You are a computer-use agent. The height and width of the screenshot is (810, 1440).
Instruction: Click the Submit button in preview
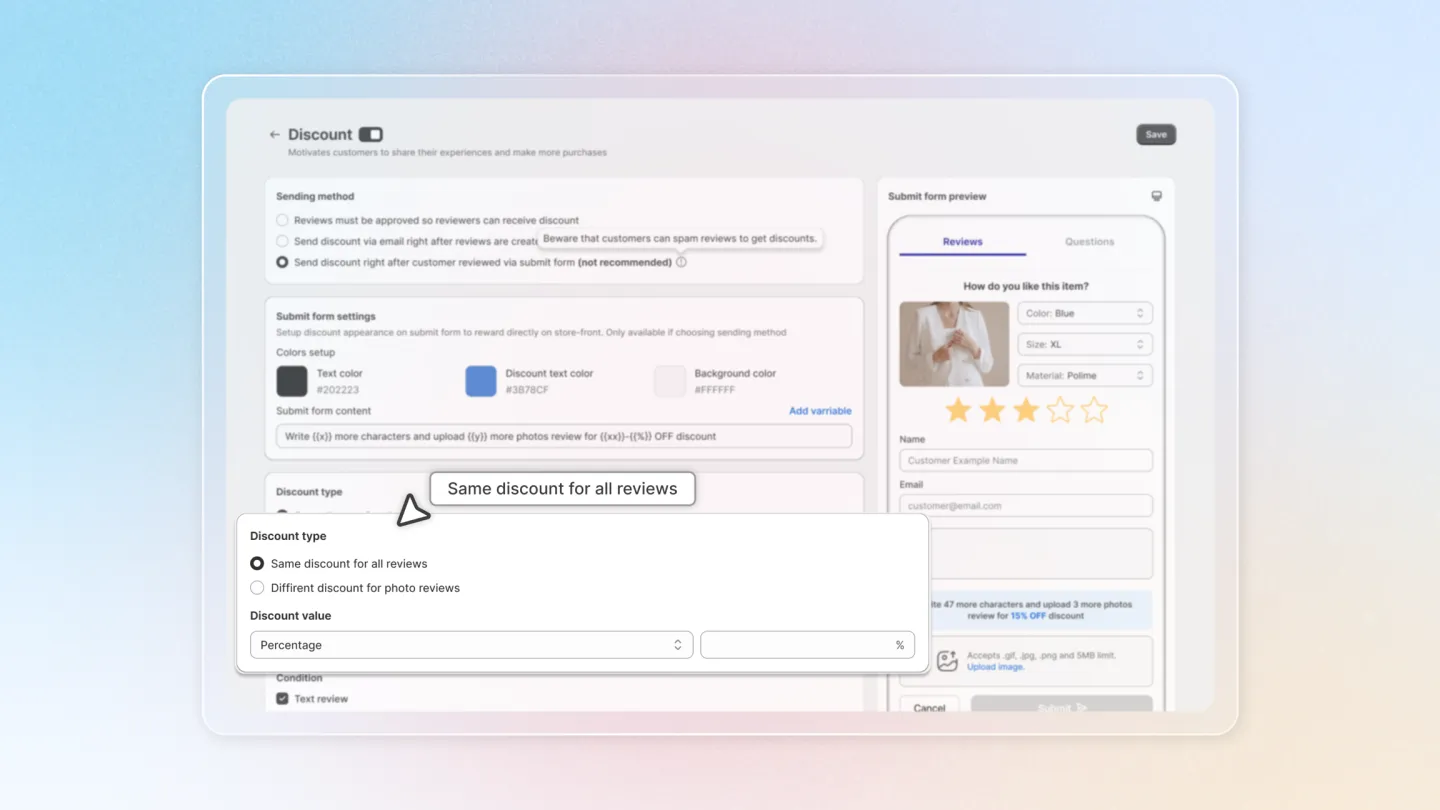(1062, 706)
